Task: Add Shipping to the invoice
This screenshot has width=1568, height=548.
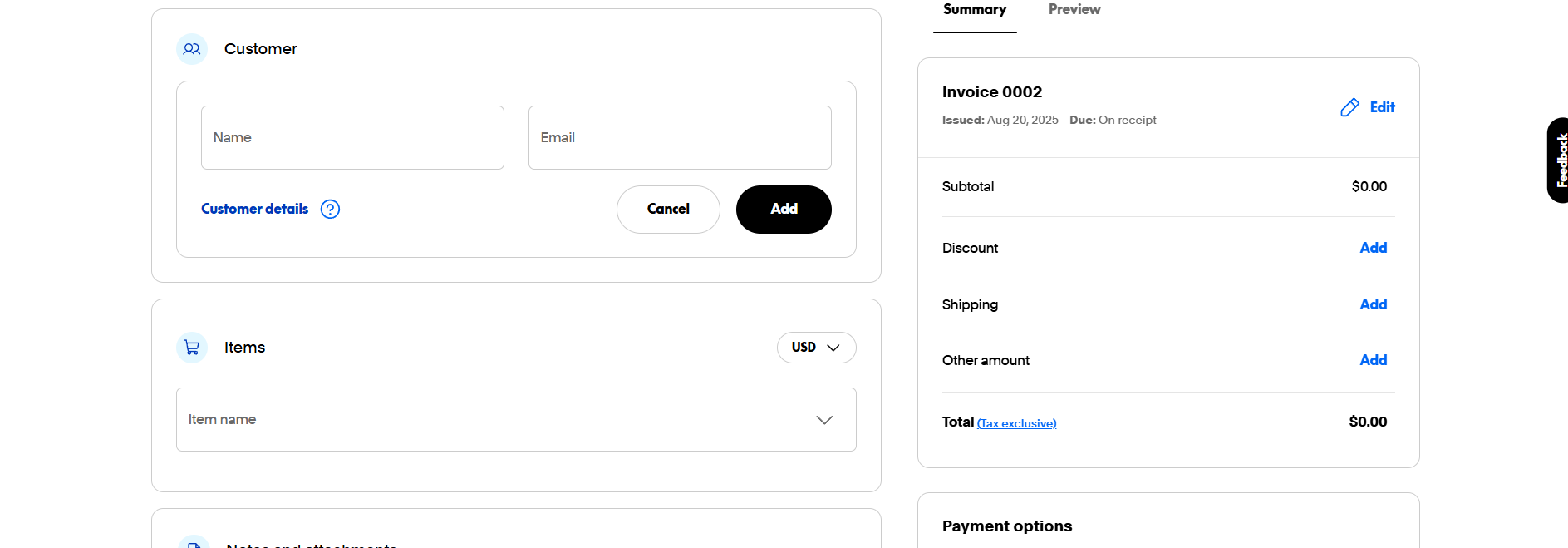Action: (1373, 304)
